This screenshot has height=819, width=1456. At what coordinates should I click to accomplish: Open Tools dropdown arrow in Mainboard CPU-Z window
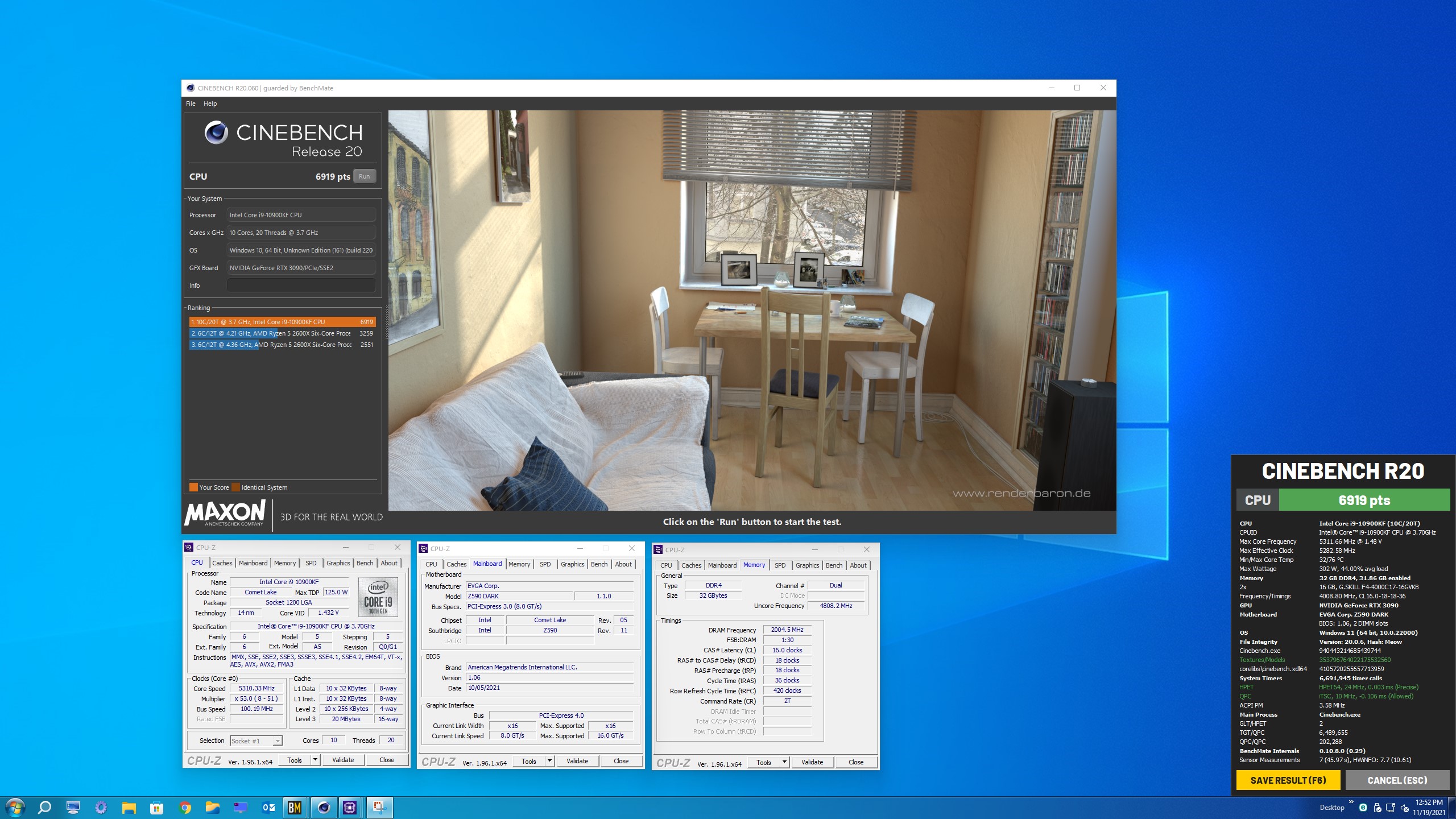pyautogui.click(x=549, y=761)
